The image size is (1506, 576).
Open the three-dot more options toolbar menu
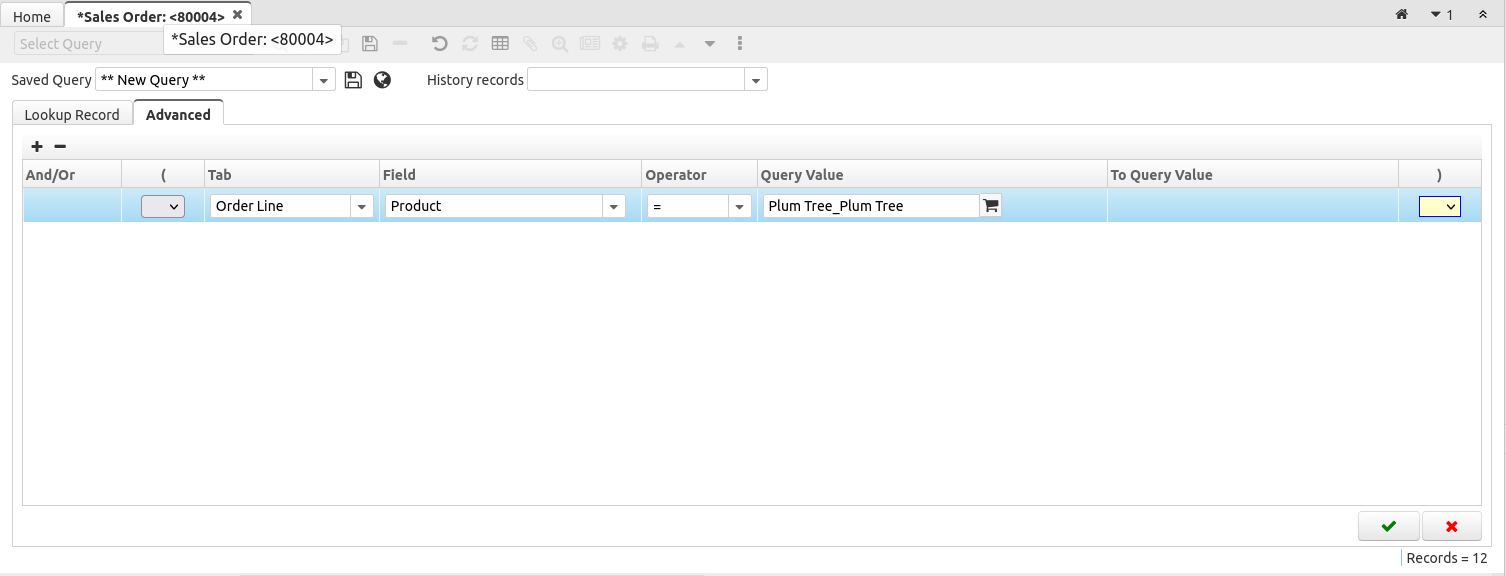740,43
